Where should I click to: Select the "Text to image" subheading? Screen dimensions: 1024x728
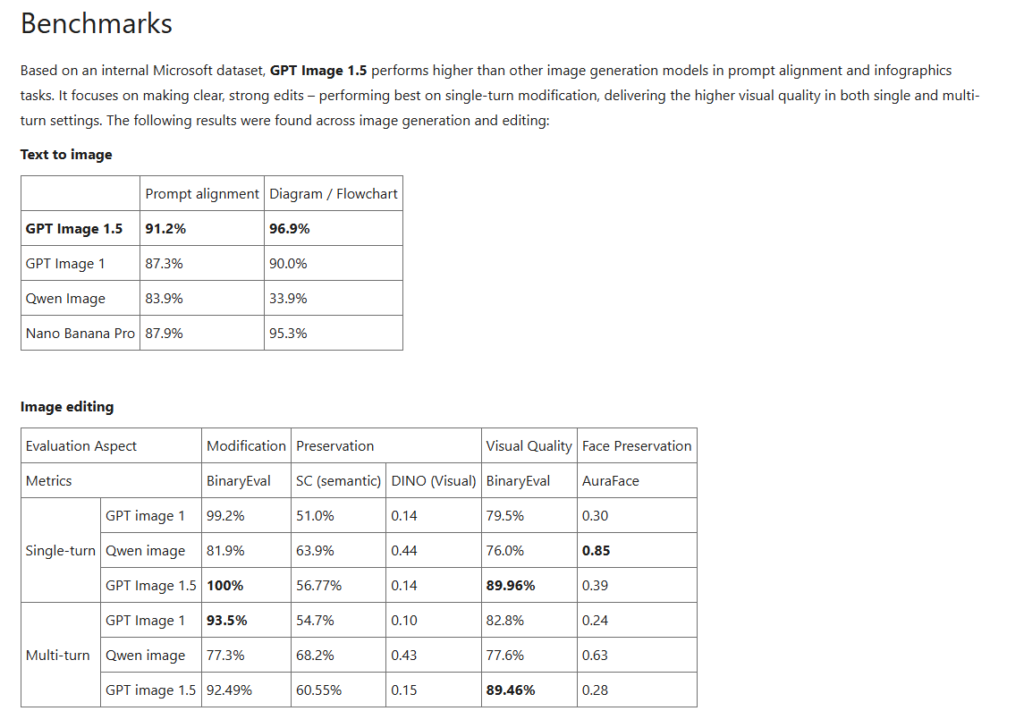click(x=66, y=155)
